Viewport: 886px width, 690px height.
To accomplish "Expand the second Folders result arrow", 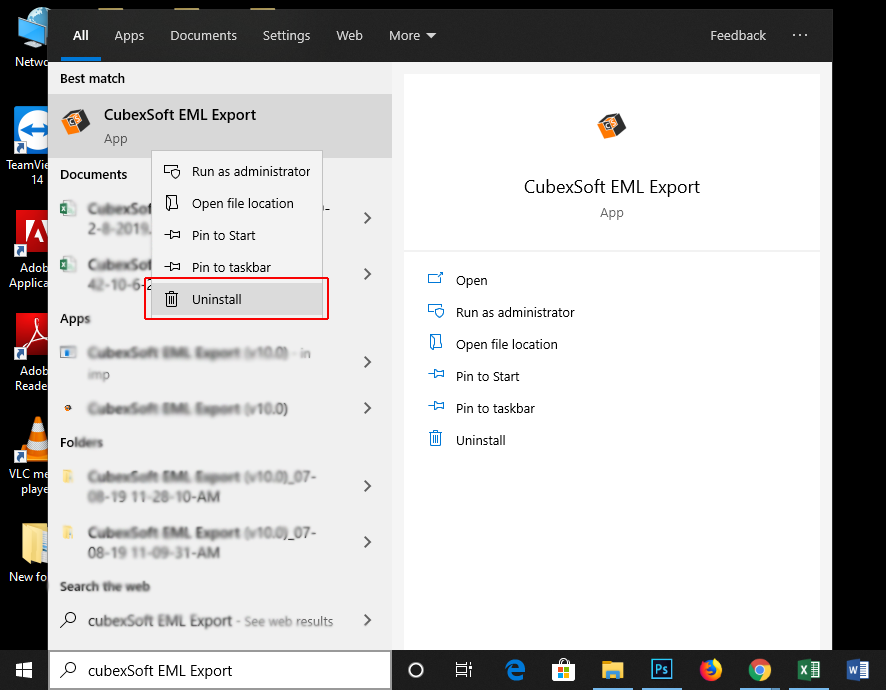I will pyautogui.click(x=368, y=542).
